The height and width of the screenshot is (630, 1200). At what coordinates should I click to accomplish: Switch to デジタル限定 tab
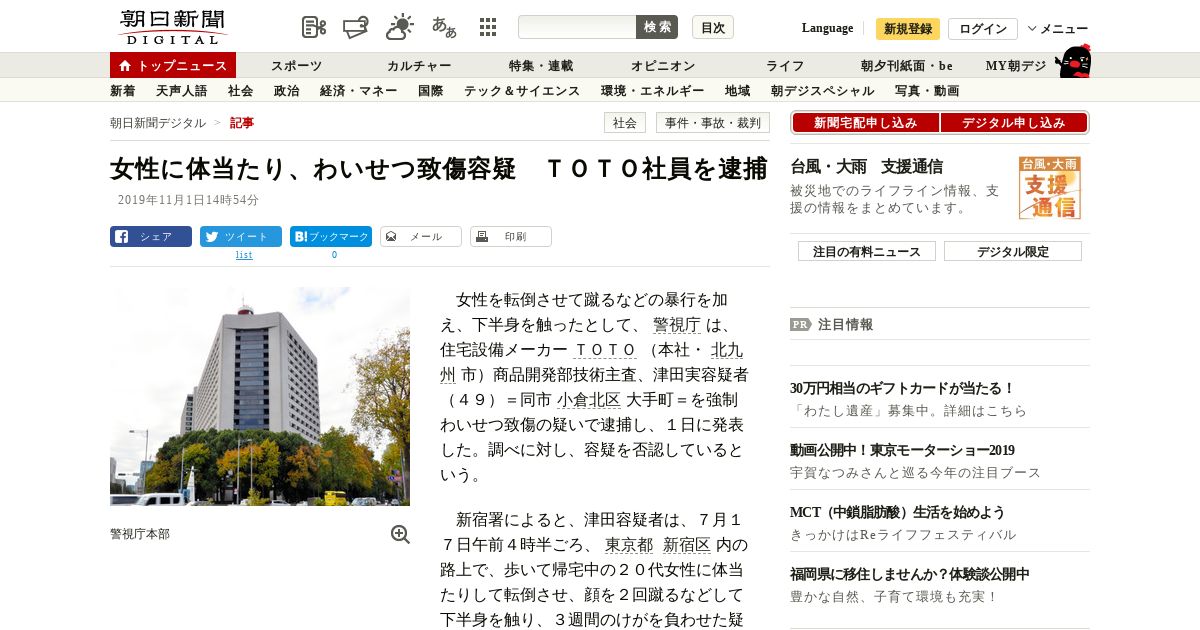point(1013,251)
